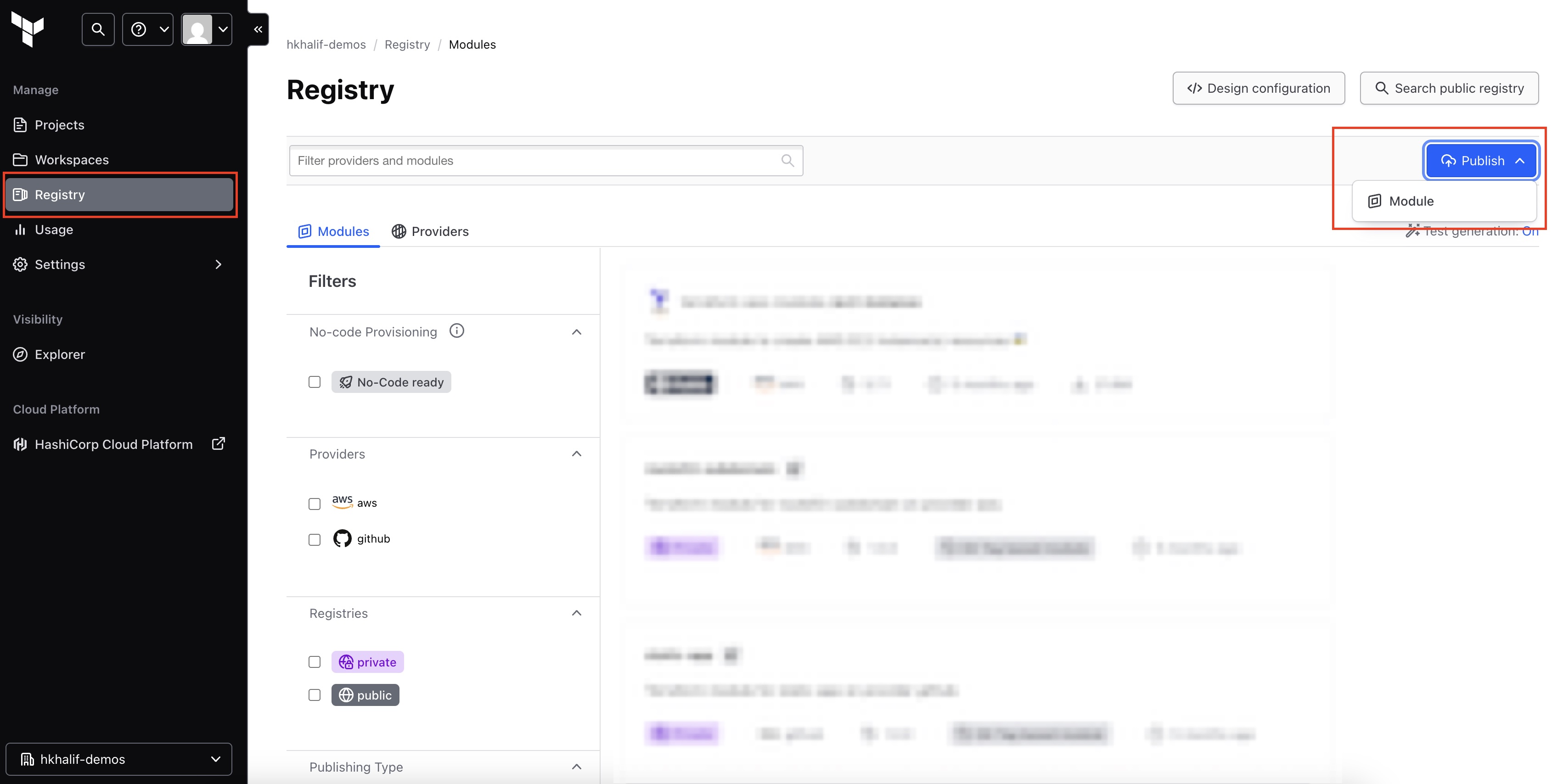The height and width of the screenshot is (784, 1563).
Task: Open the user avatar menu
Action: [206, 29]
